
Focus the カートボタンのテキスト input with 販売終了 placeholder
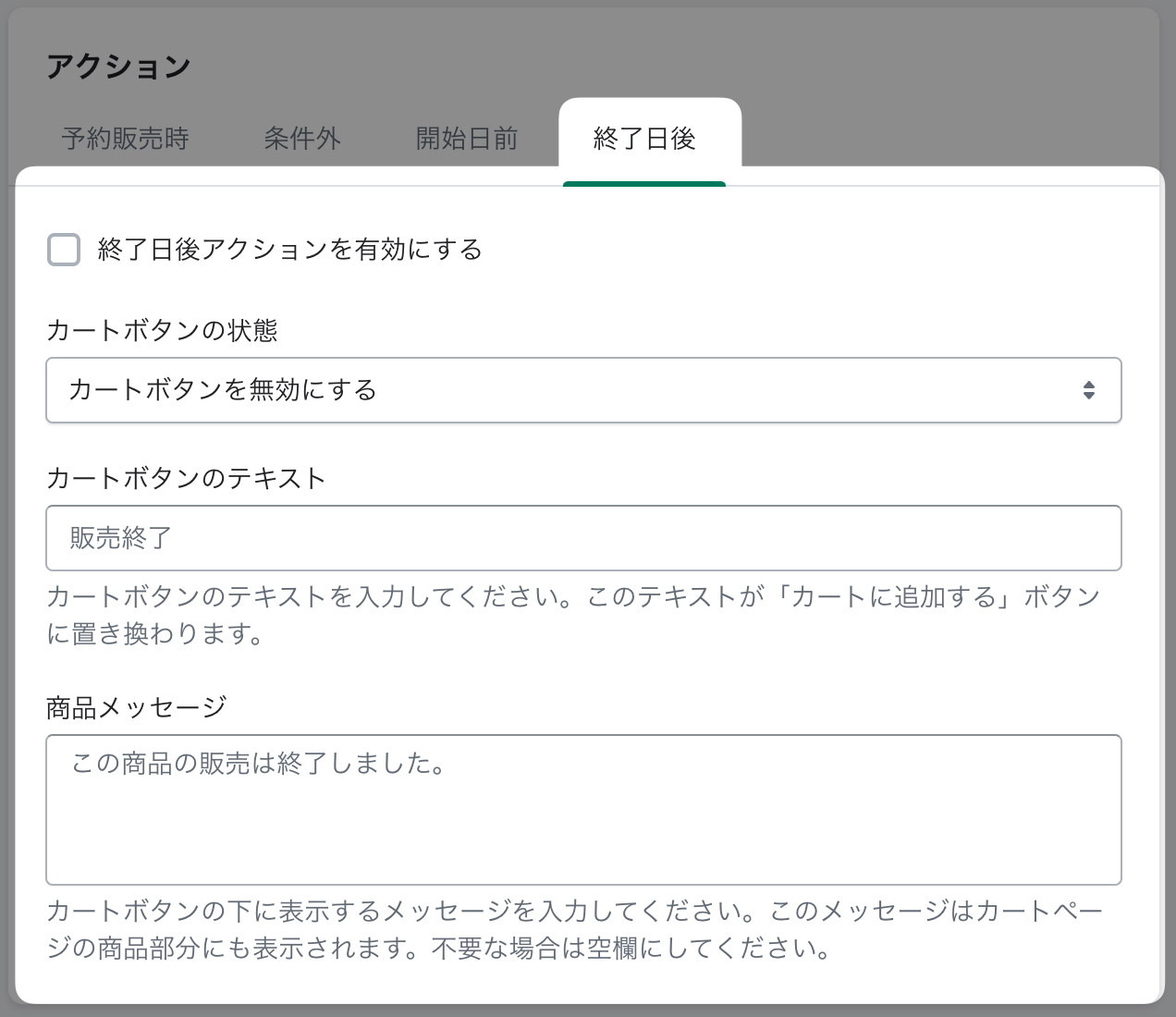coord(583,538)
